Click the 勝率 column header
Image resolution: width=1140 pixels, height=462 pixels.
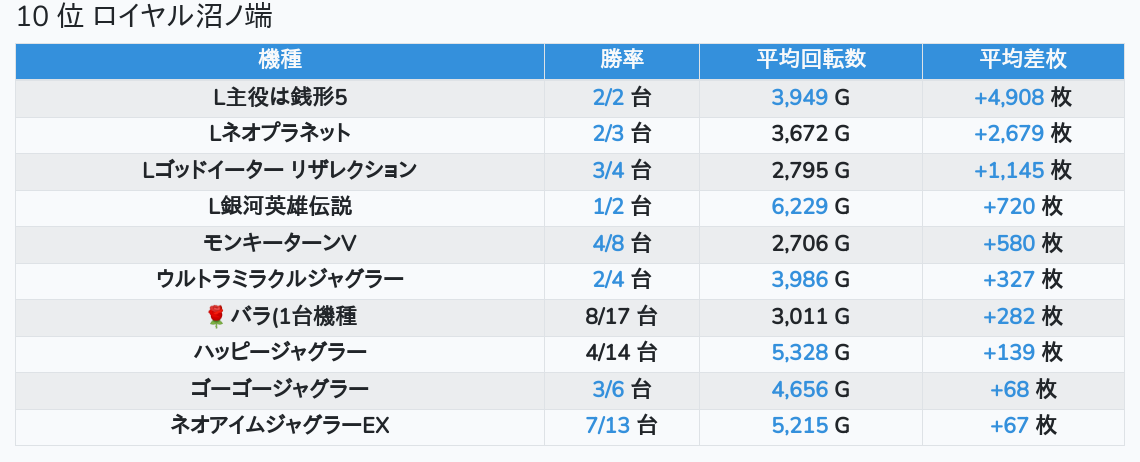pos(622,60)
